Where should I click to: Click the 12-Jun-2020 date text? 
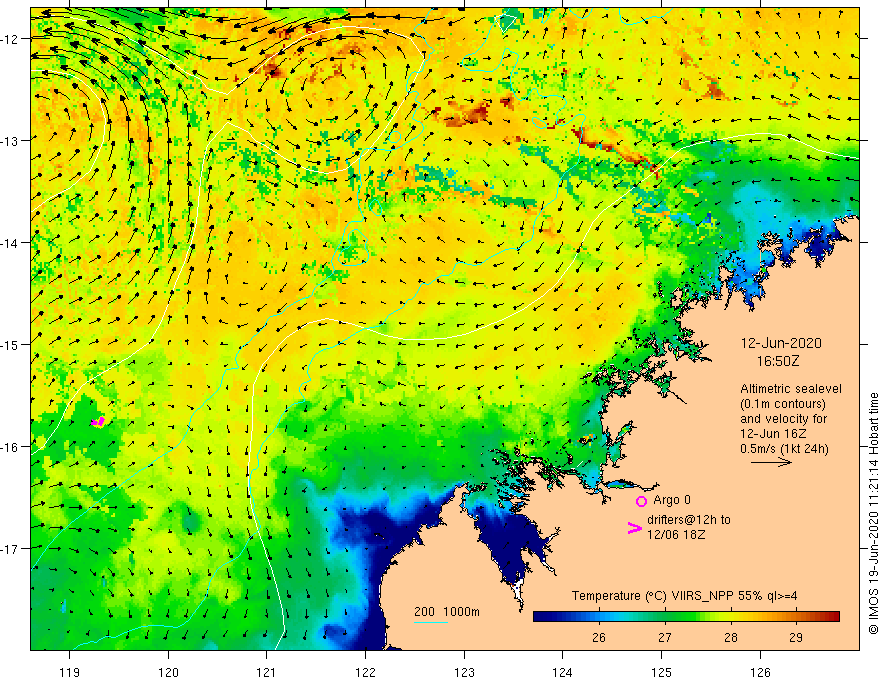[x=781, y=343]
